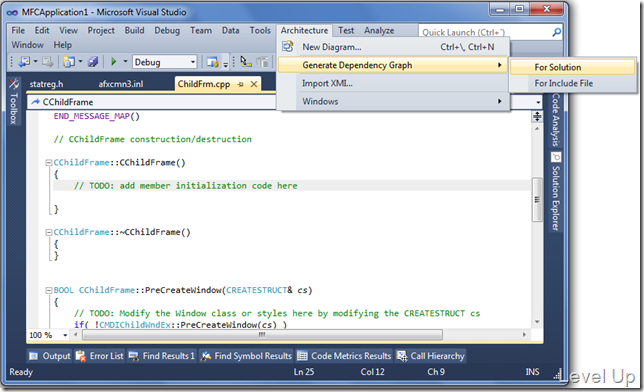
Task: Open the Error List panel tab
Action: point(100,356)
